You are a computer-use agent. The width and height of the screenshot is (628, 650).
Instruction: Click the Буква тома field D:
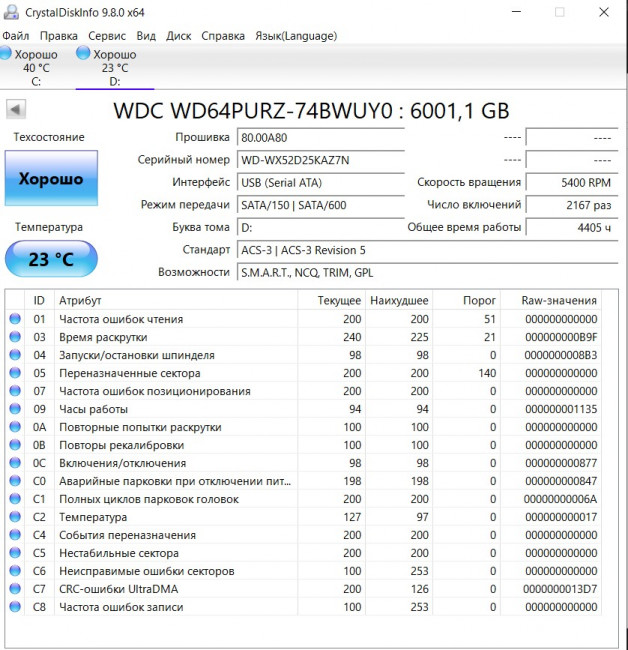pos(320,227)
